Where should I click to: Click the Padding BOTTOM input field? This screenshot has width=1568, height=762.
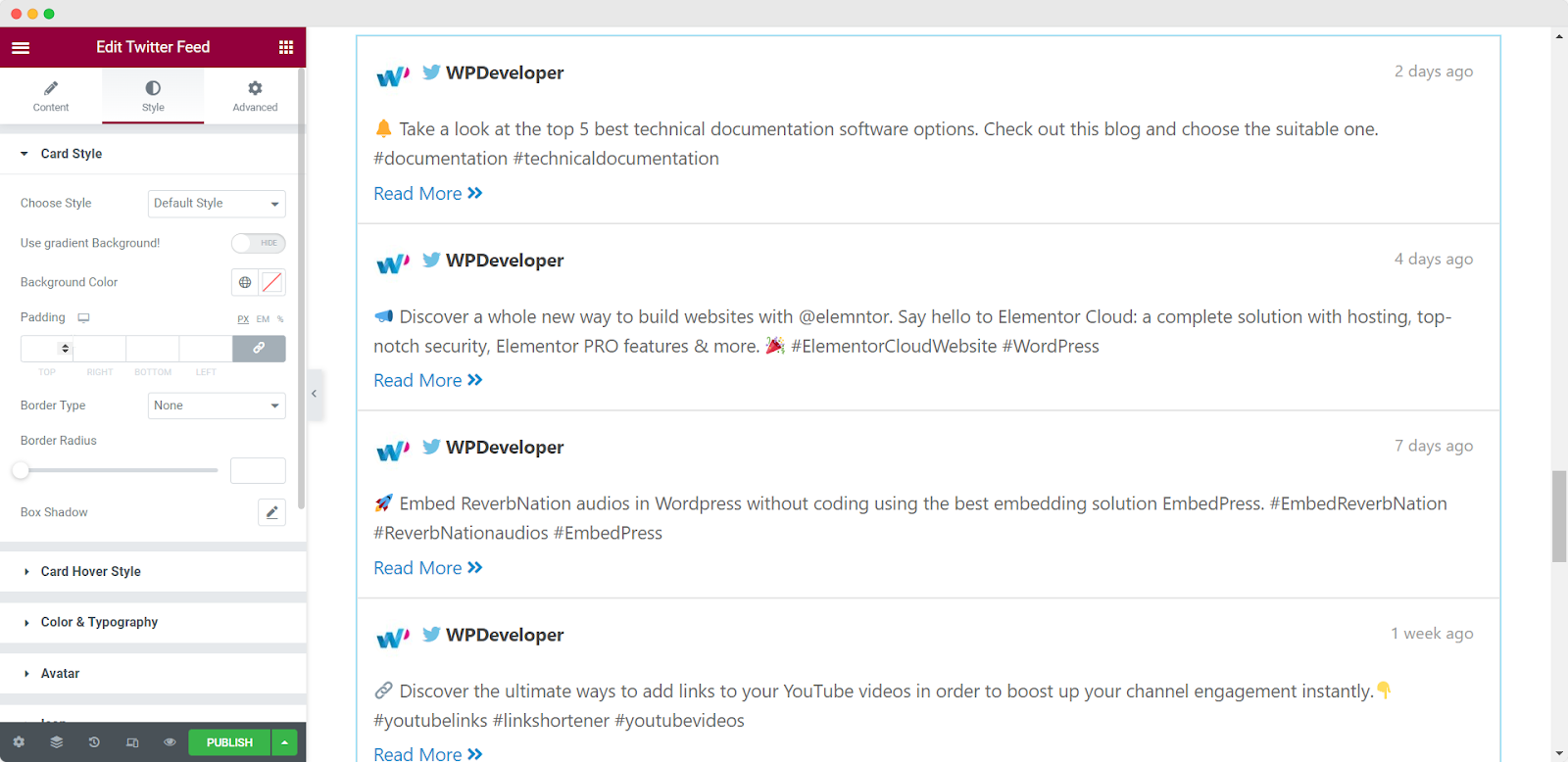[x=153, y=349]
